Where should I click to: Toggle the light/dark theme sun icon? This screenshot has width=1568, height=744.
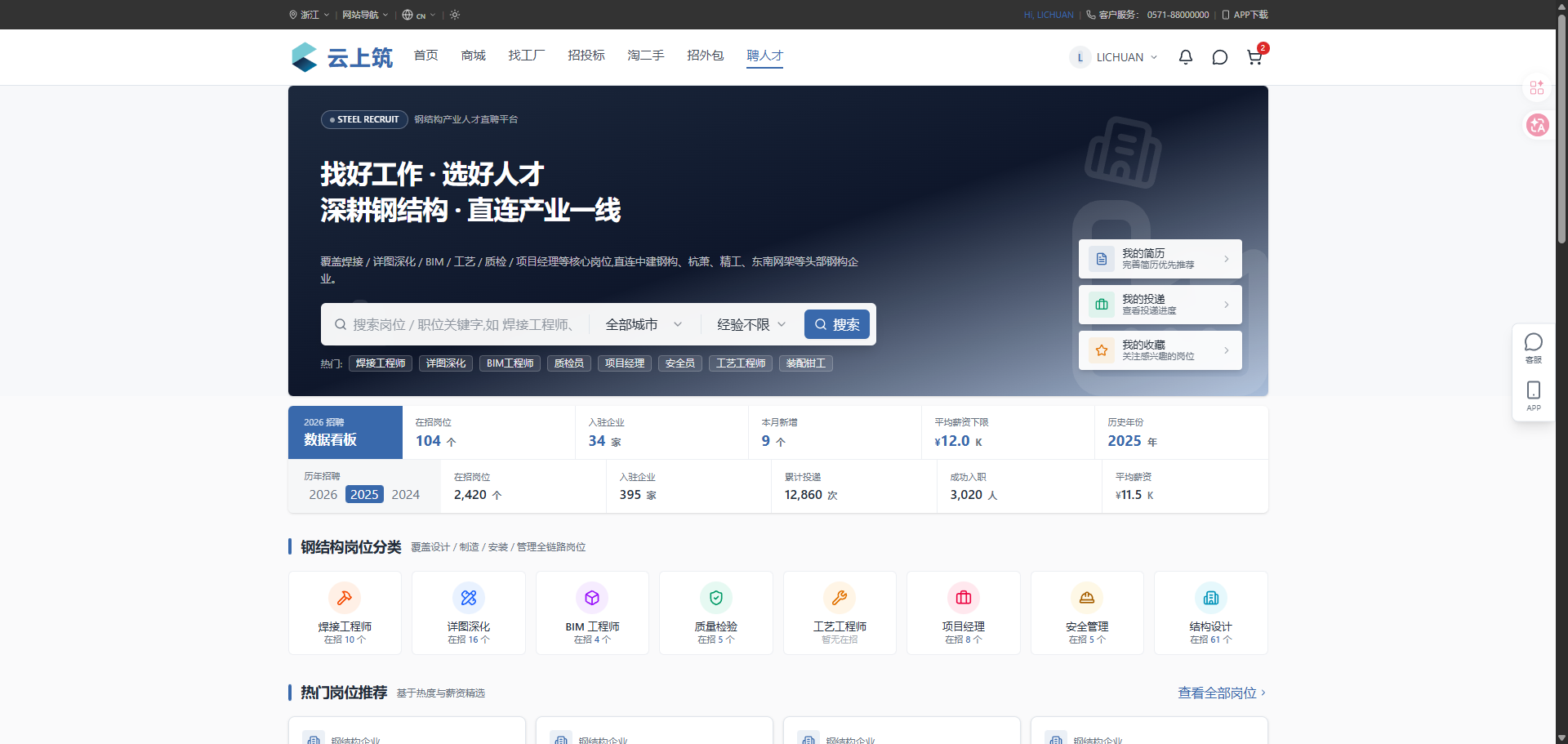455,15
